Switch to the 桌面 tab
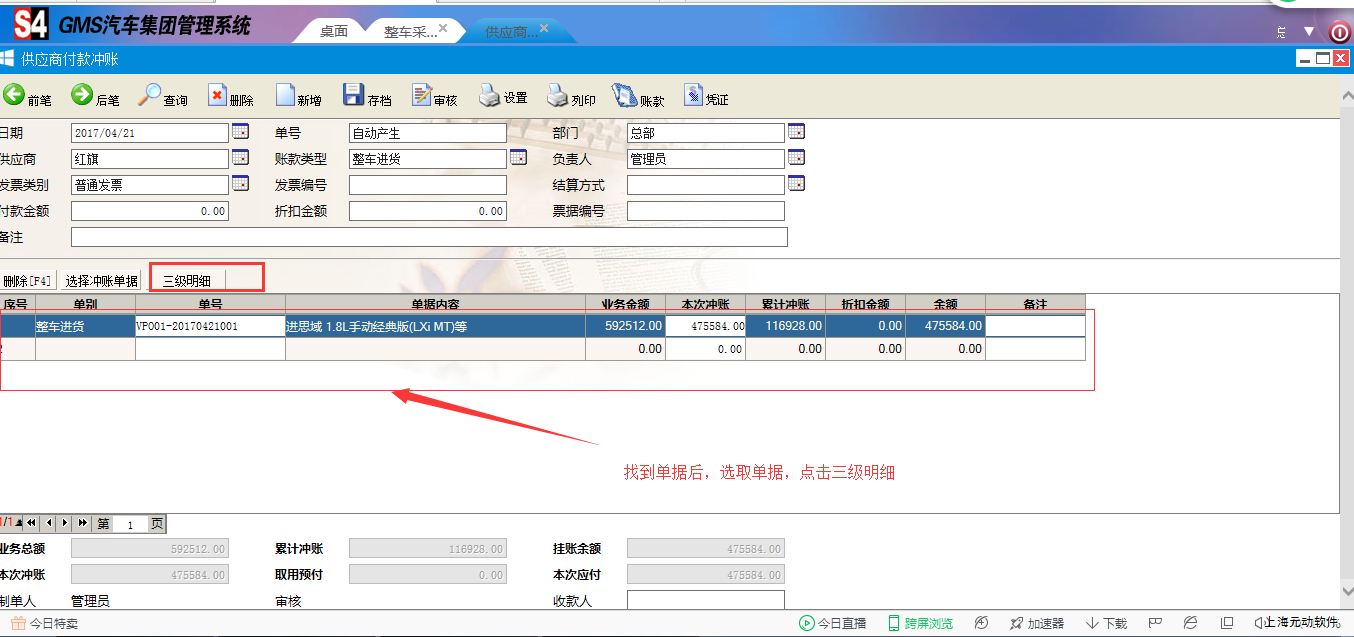This screenshot has height=637, width=1354. [x=333, y=31]
